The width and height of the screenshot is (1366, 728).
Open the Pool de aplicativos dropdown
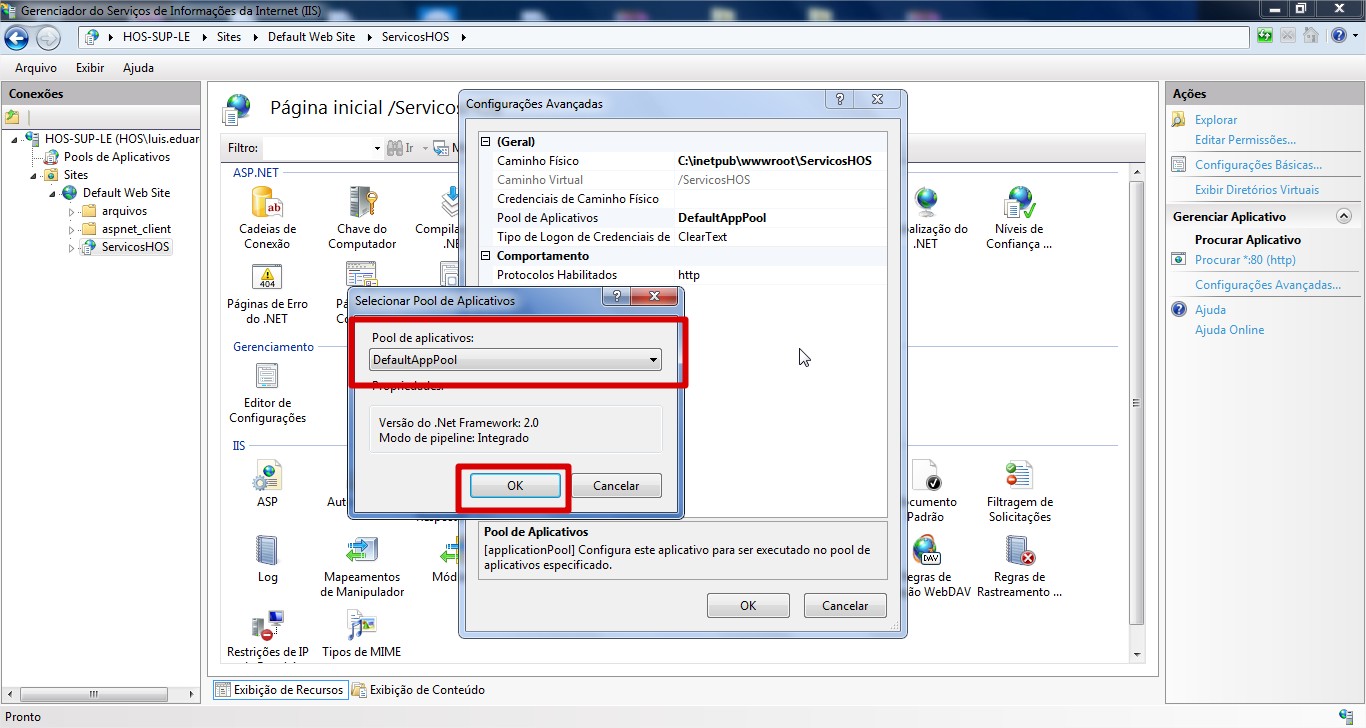pos(653,360)
